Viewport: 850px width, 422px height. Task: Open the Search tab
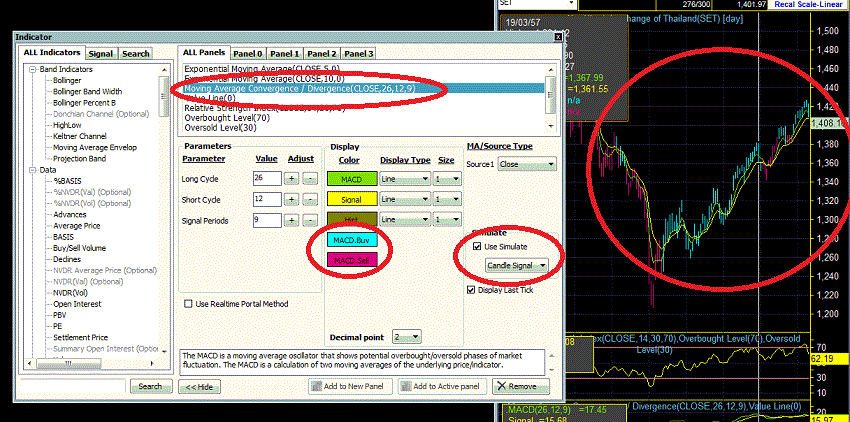pos(136,54)
